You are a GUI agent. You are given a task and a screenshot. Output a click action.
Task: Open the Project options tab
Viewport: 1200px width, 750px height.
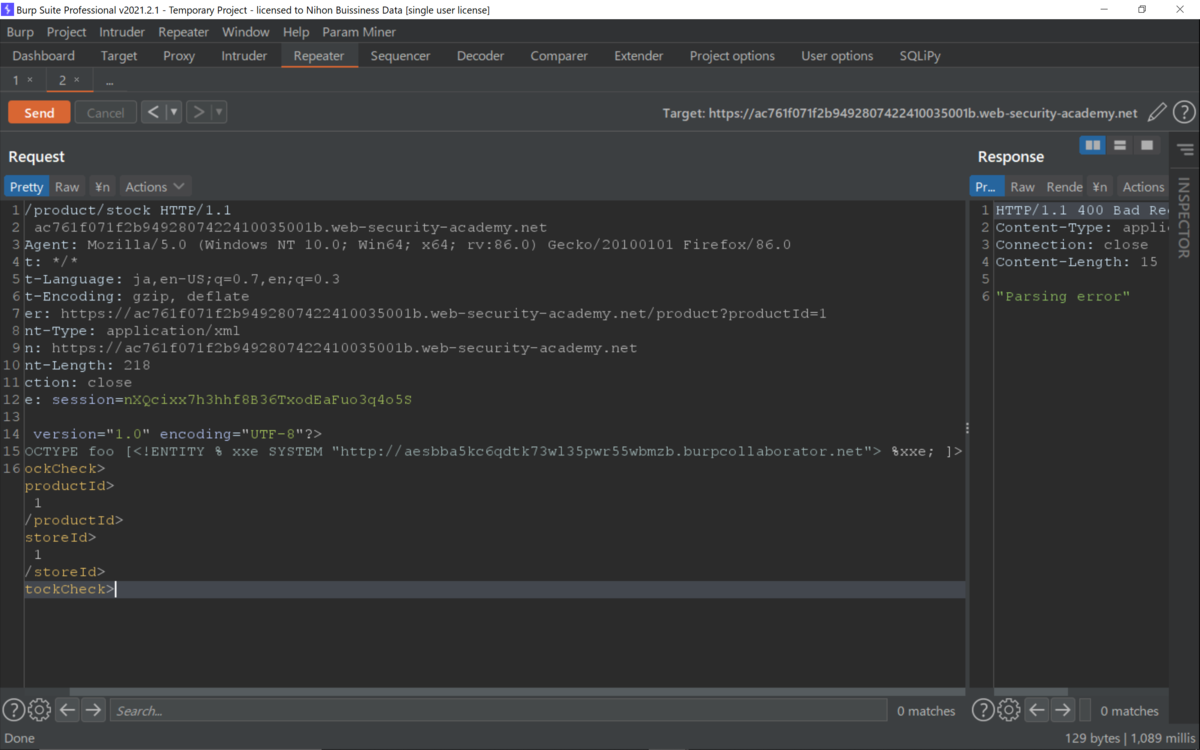click(x=732, y=56)
